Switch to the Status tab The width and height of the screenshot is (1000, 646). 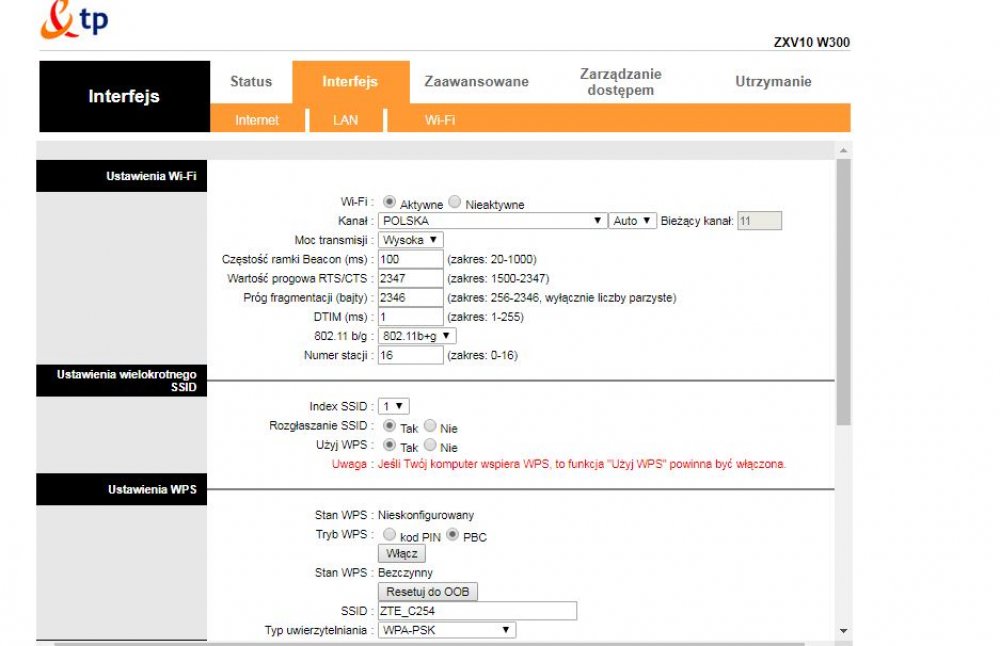coord(251,82)
